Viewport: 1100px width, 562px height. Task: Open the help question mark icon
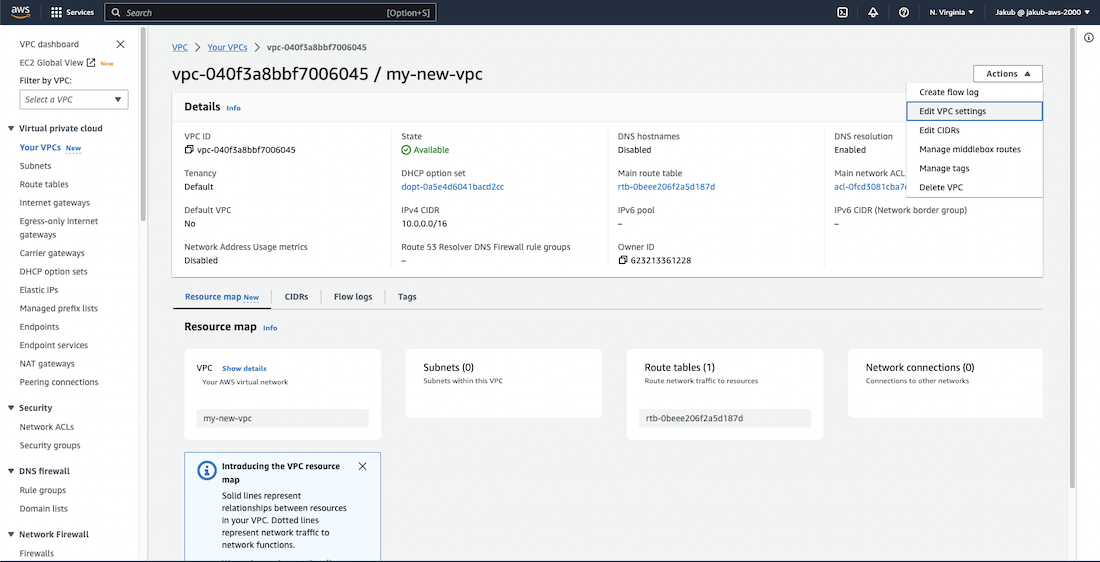[x=904, y=13]
